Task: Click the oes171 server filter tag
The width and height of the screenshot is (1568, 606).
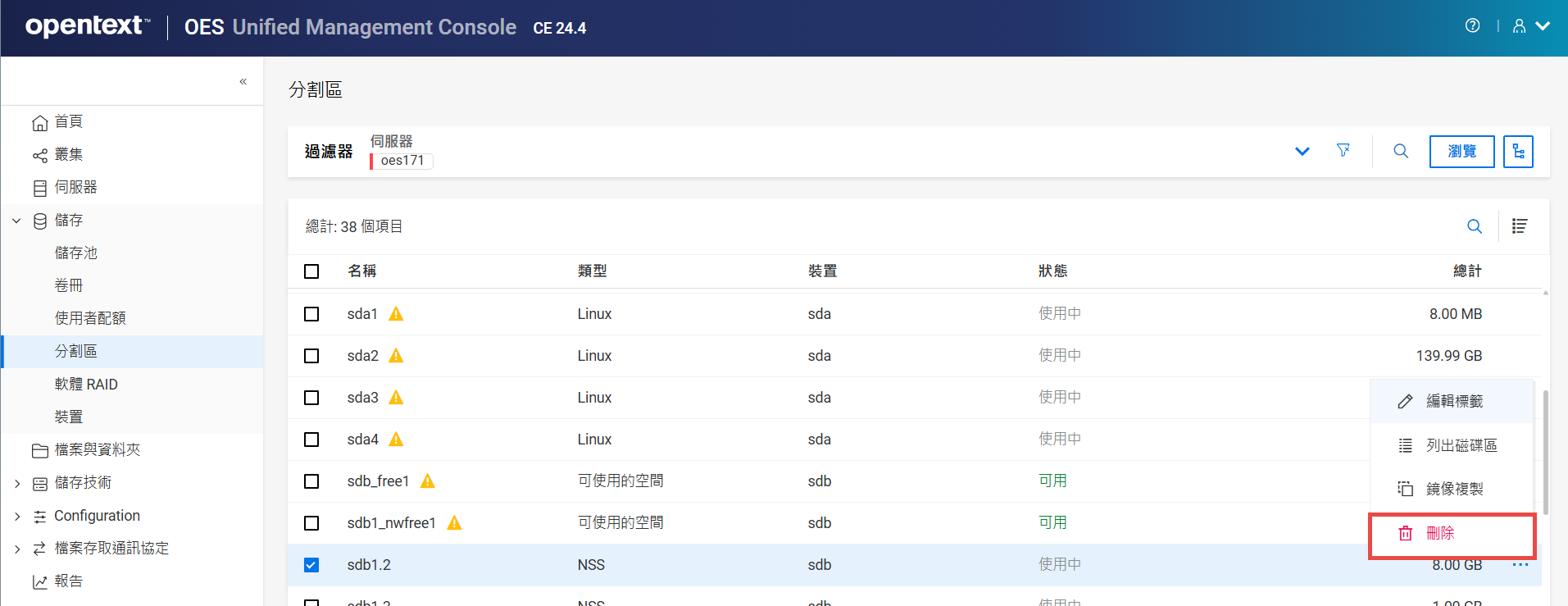Action: pos(402,161)
